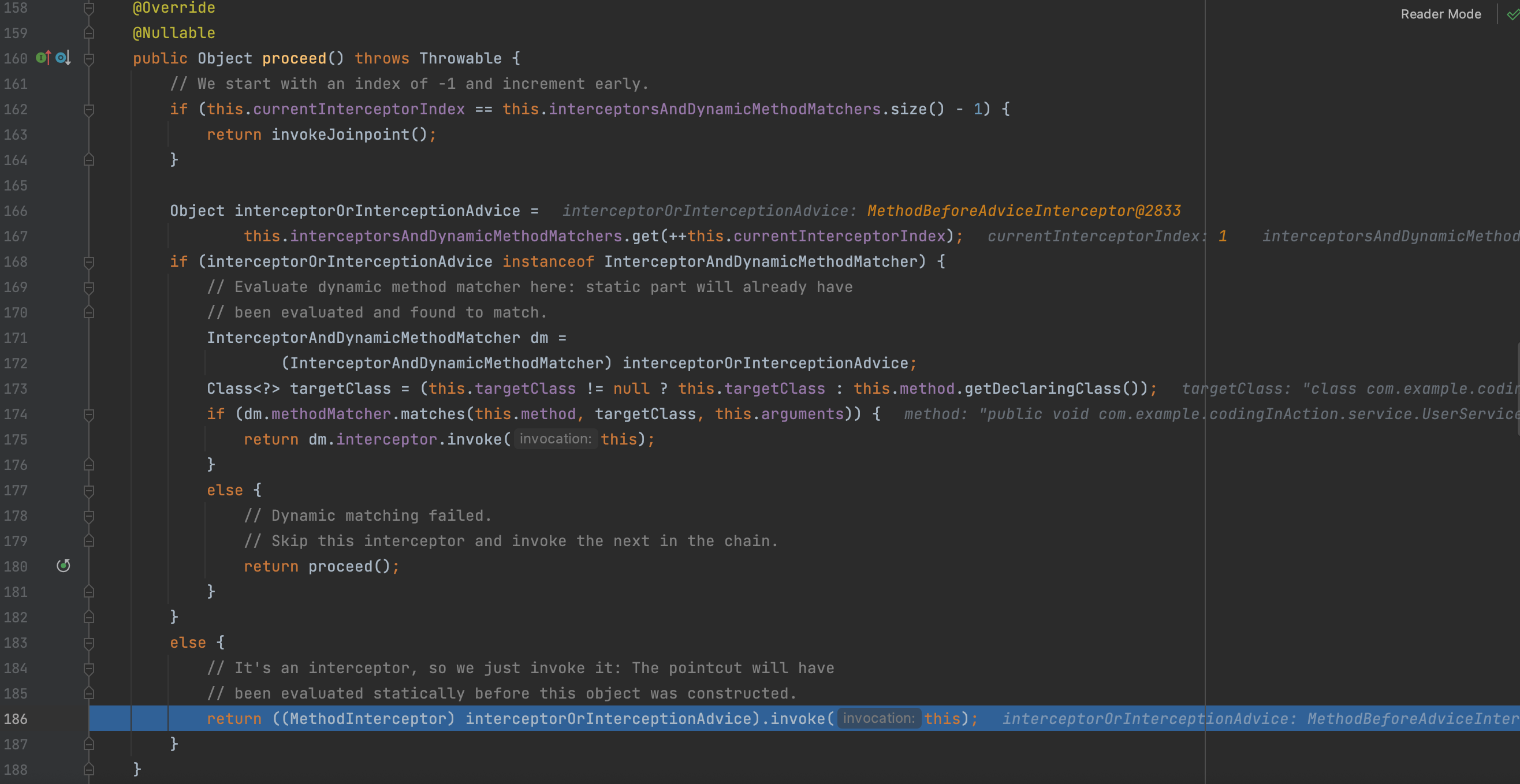Click the 'invocation:' inlay hint on highlighted line 186
1520x784 pixels.
(878, 718)
